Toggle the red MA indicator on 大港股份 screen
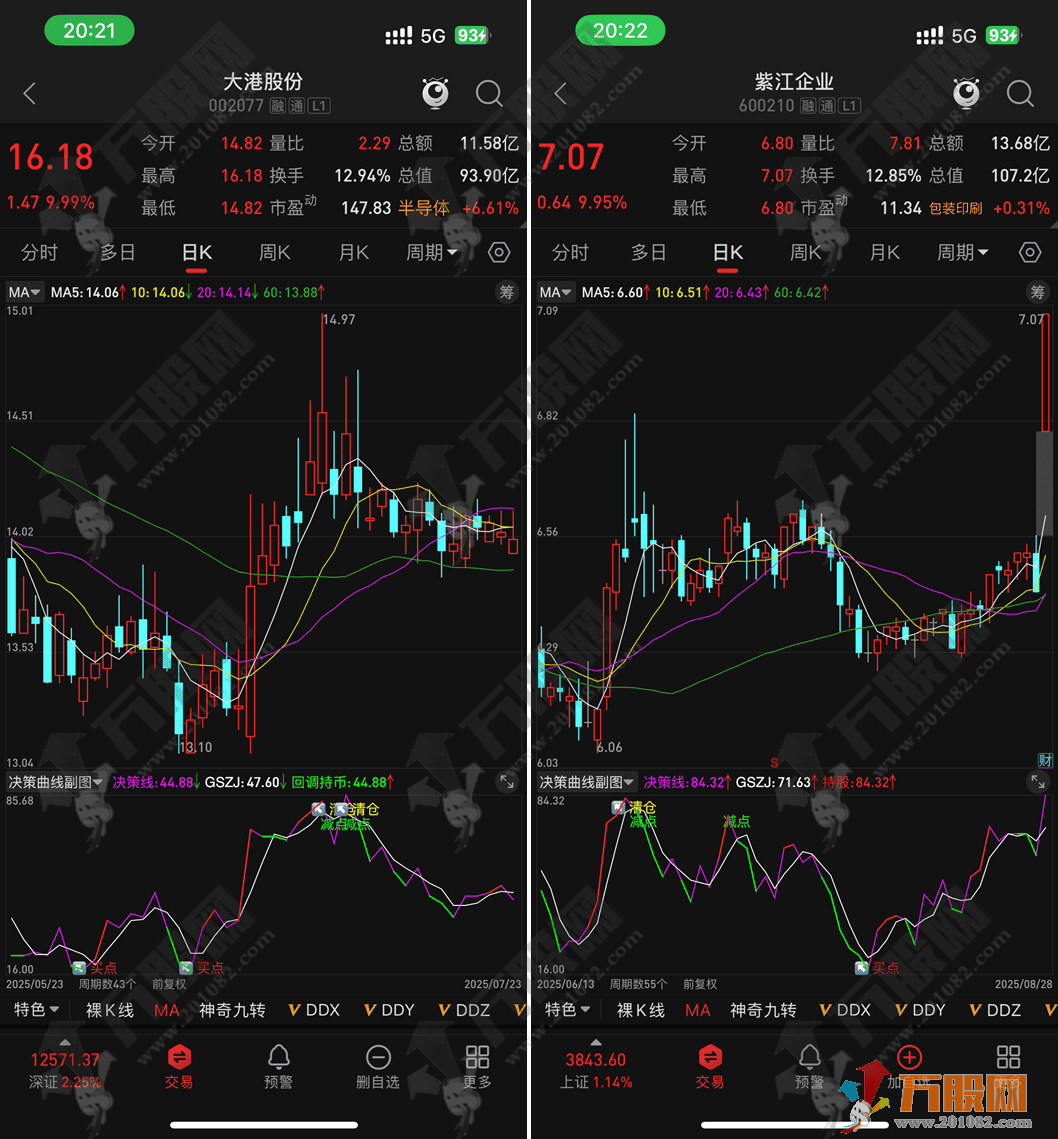The height and width of the screenshot is (1139, 1058). click(166, 1010)
